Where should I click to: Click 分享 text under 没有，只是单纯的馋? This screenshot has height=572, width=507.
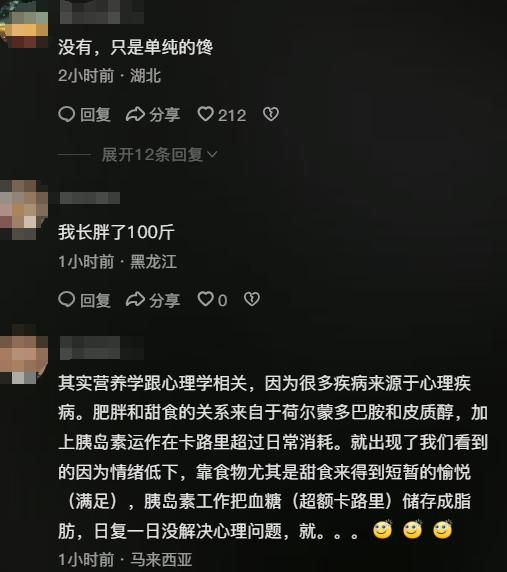(165, 115)
